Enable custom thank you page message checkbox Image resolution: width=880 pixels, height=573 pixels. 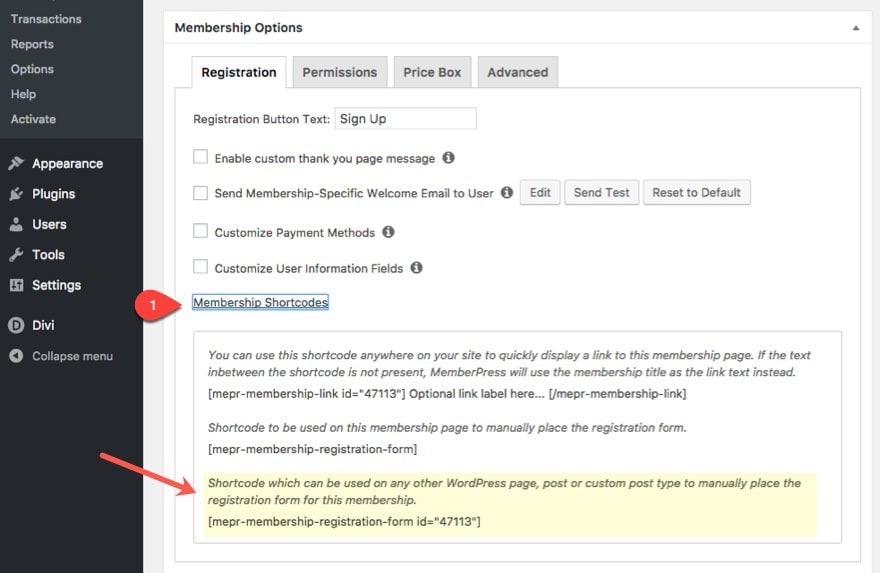(x=201, y=158)
